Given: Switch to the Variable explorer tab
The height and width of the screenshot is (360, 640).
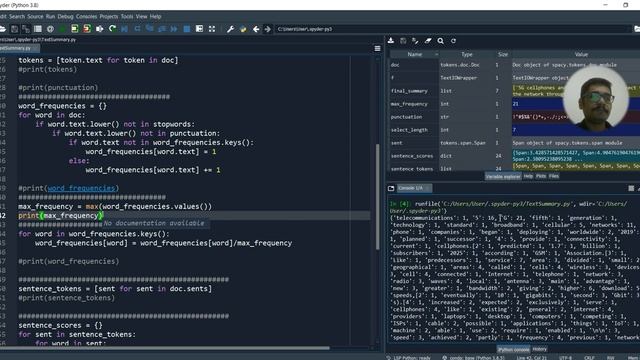Looking at the screenshot, I should [503, 176].
